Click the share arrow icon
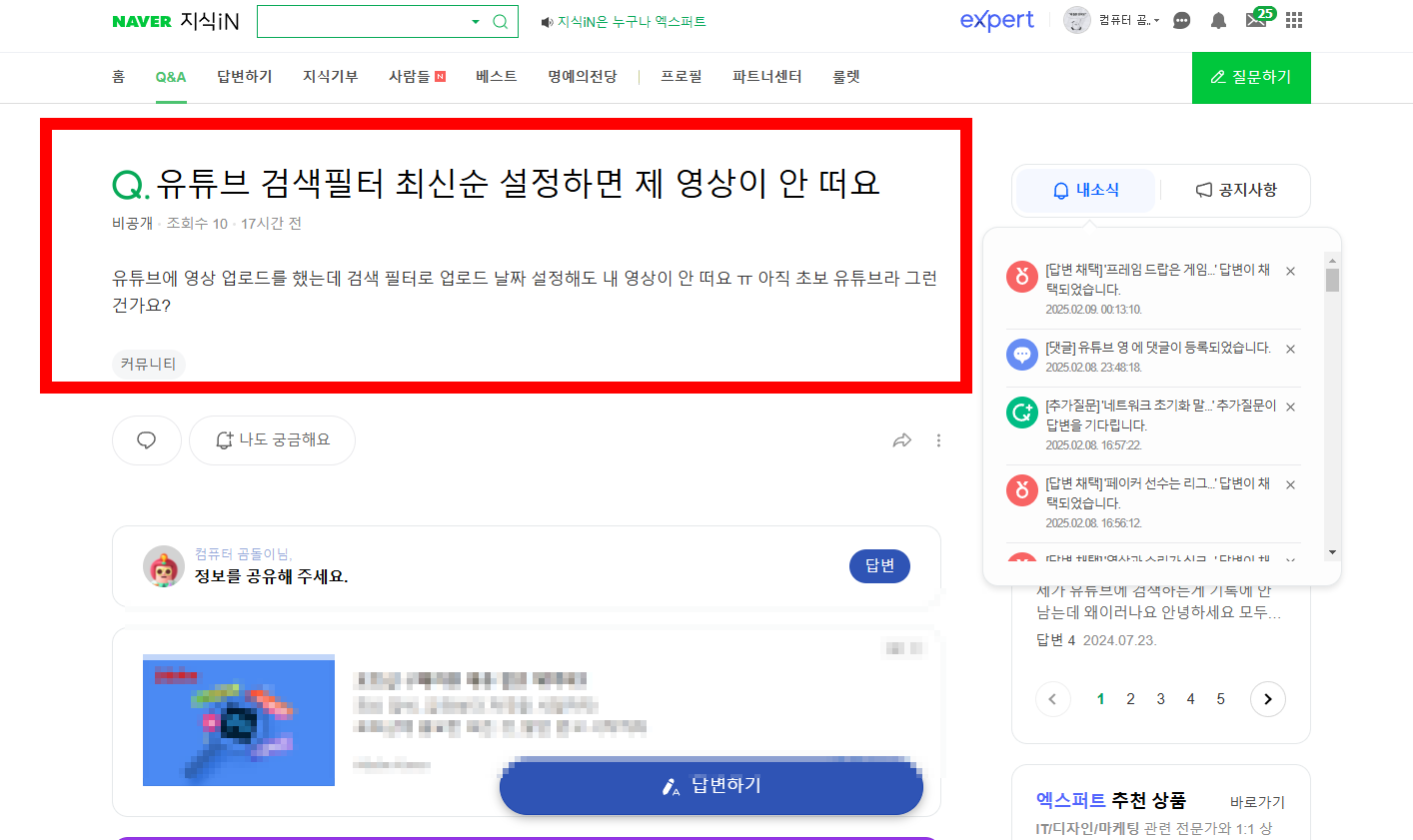Screen dimensions: 1413x840 coord(902,440)
